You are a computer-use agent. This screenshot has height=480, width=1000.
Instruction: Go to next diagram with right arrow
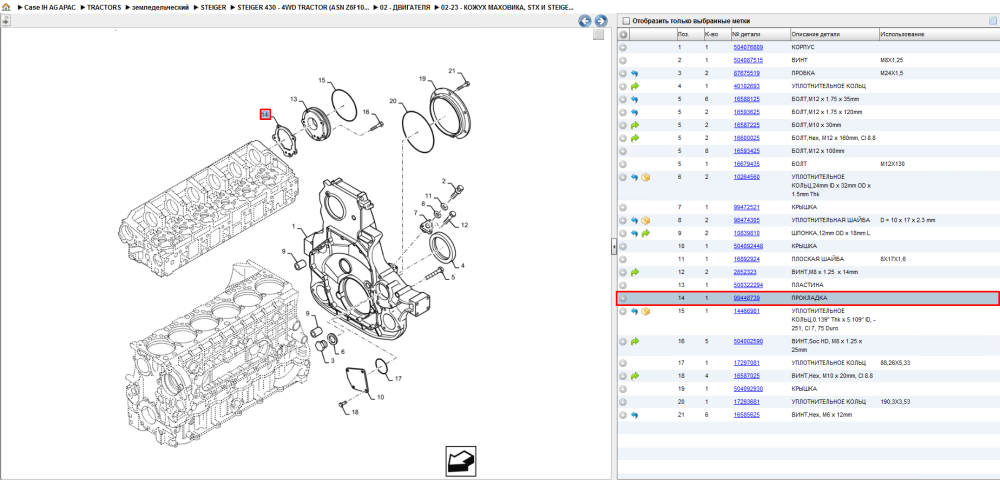coord(599,21)
